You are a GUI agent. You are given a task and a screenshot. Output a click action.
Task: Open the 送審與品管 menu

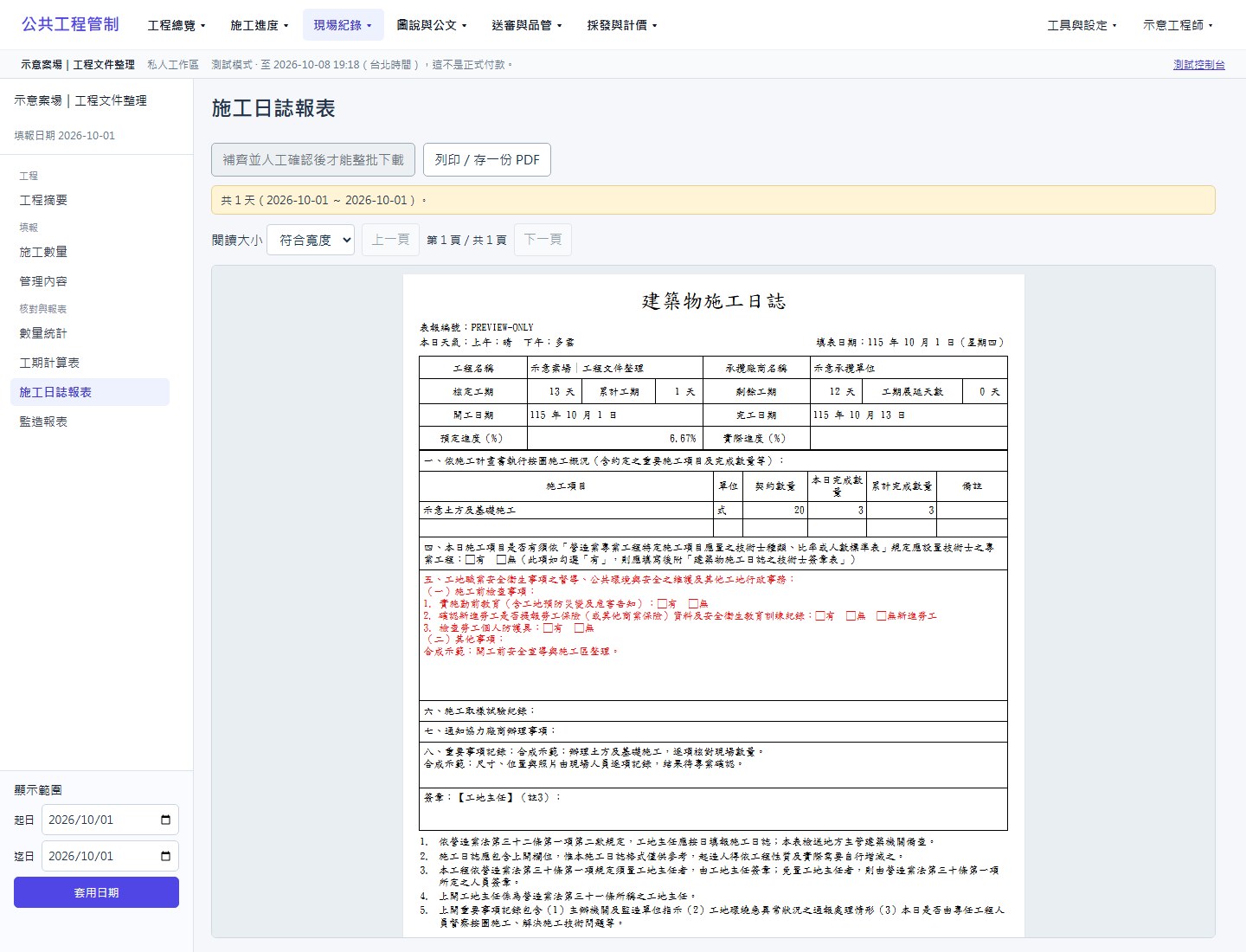[527, 25]
